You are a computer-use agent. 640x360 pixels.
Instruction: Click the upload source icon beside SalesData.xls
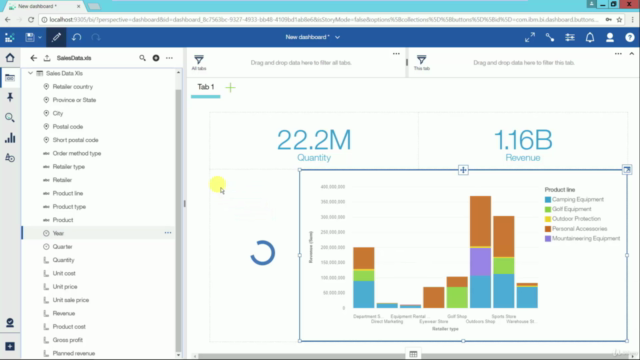tap(47, 58)
